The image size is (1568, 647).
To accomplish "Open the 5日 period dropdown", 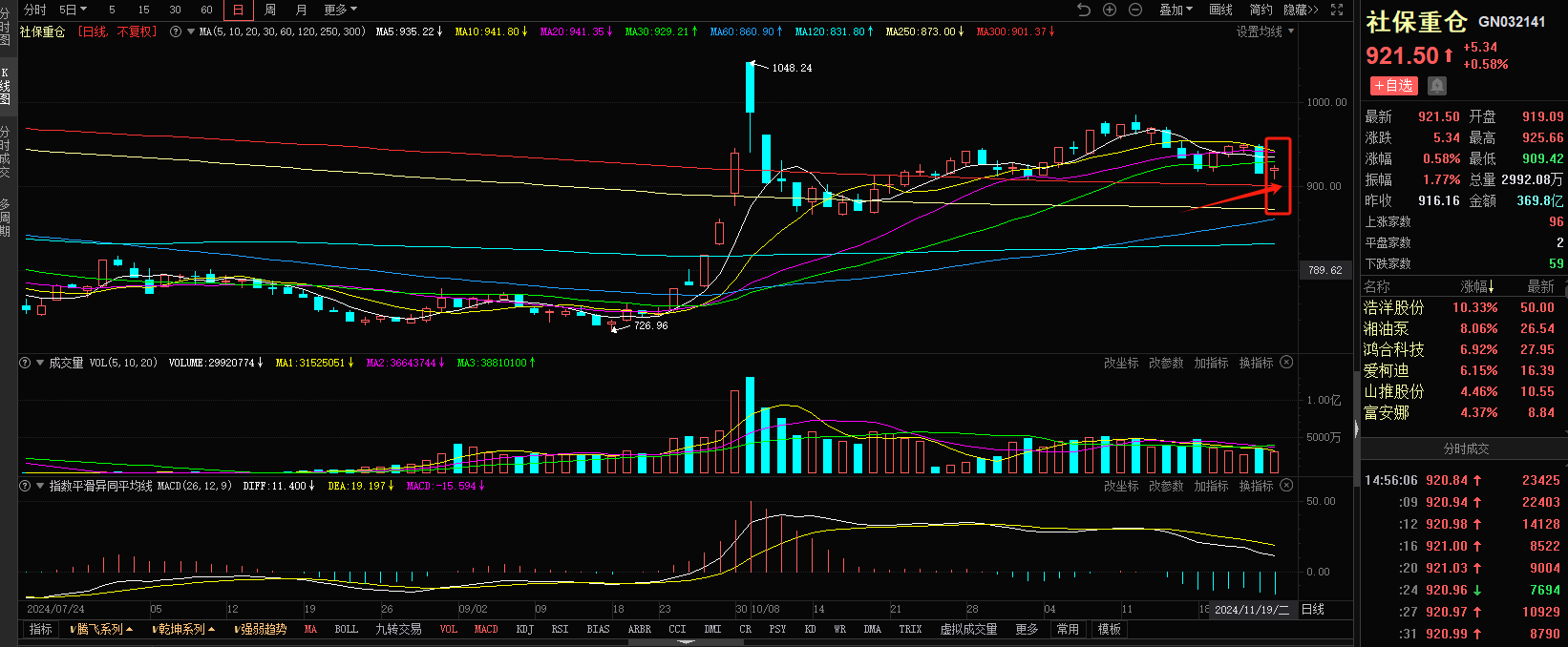I will 73,10.
